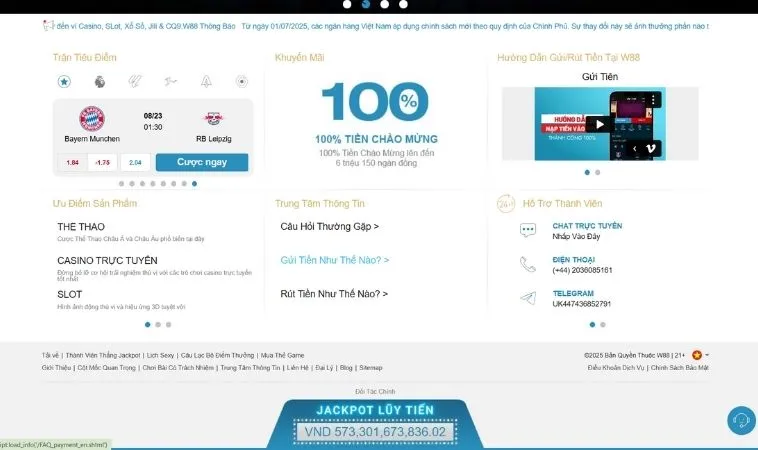Viewport: 758px width, 450px height.
Task: Open the three-dot menu on the video
Action: coord(653,100)
